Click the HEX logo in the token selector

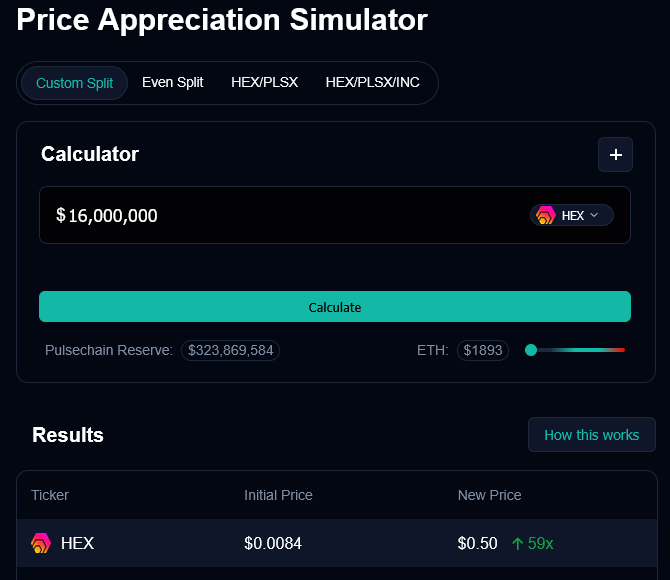546,215
